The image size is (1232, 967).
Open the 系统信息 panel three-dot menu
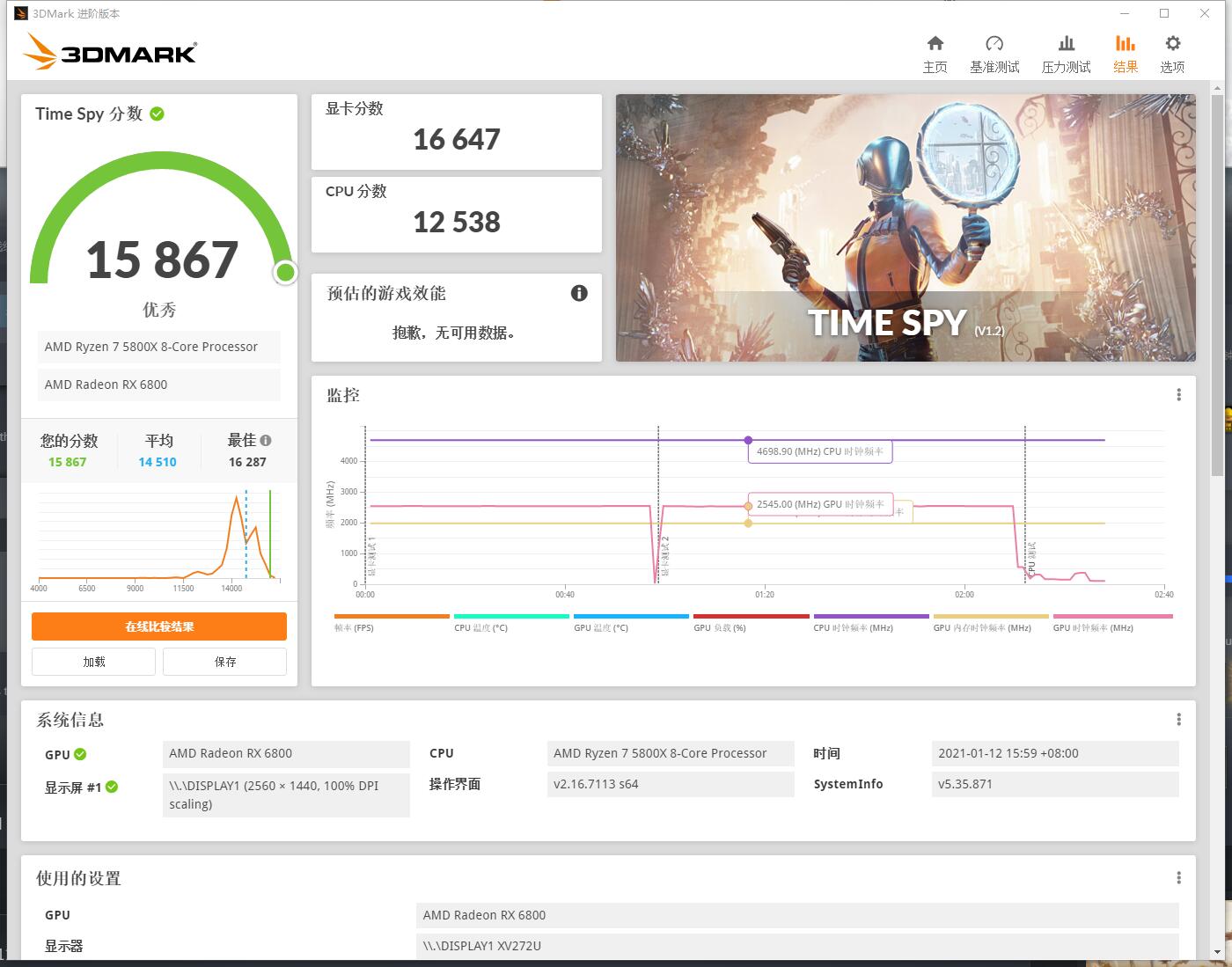click(1178, 719)
